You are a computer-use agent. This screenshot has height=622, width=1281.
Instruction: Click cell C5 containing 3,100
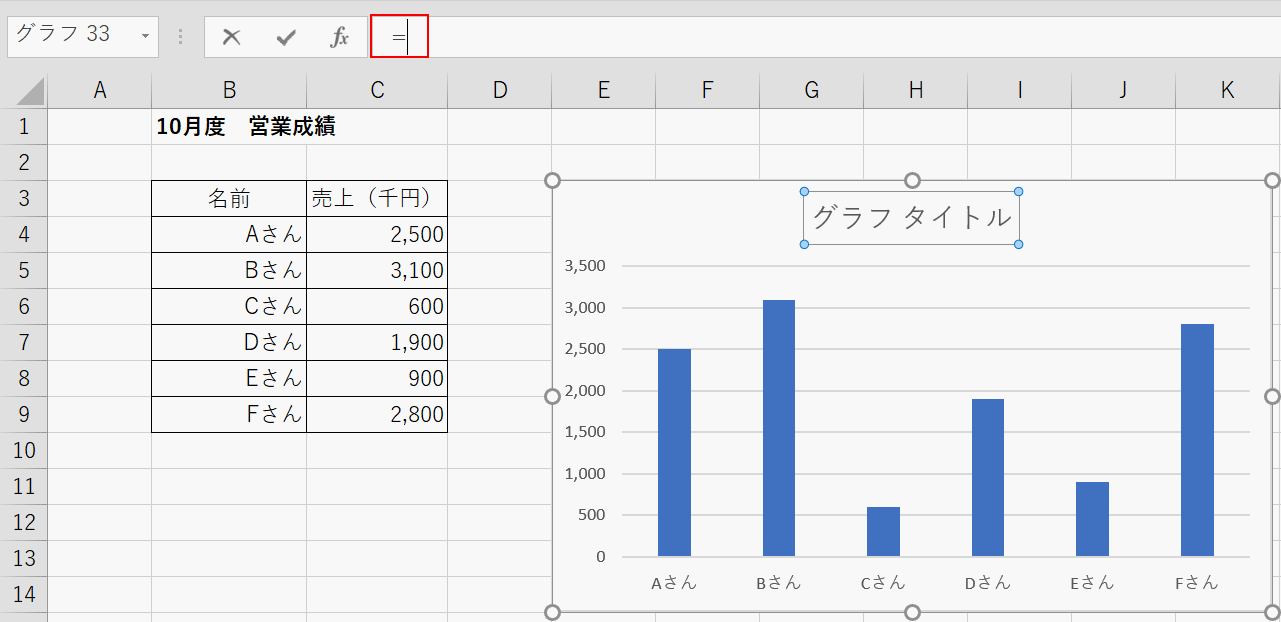pos(377,270)
